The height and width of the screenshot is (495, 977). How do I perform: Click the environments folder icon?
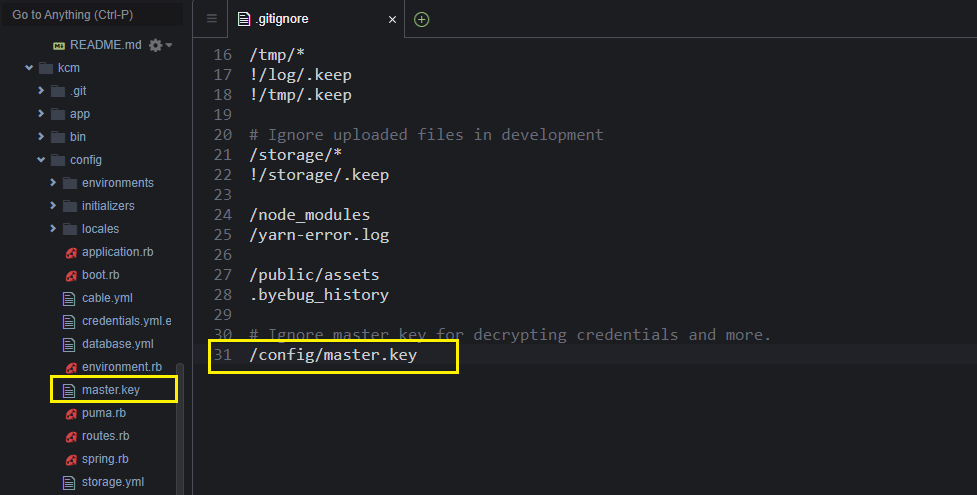point(70,183)
